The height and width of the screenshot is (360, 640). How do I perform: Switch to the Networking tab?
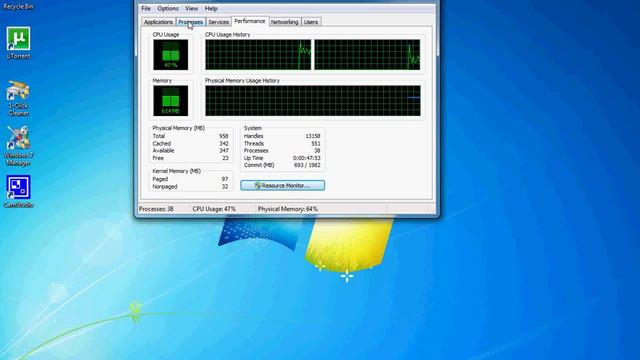pos(284,22)
